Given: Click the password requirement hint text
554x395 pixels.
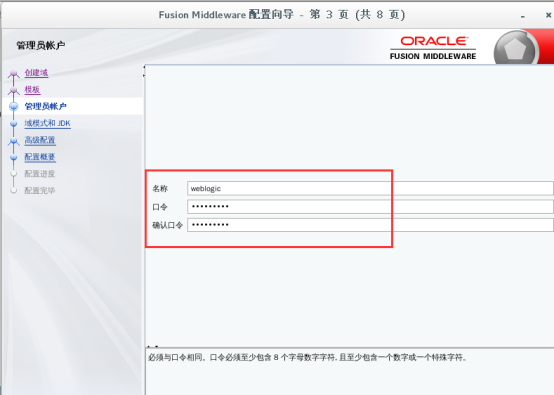Looking at the screenshot, I should 307,358.
